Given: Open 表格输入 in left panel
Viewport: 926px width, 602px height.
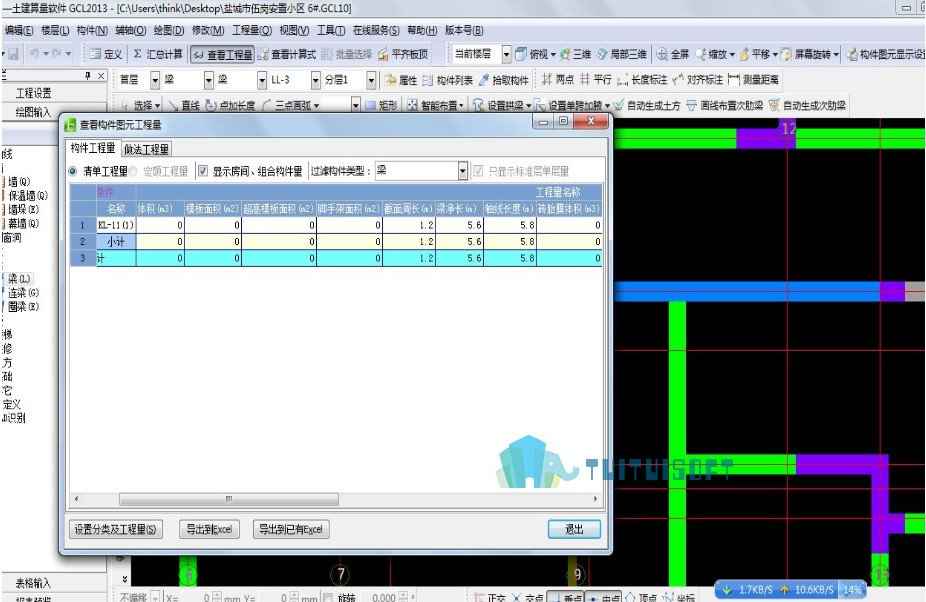Looking at the screenshot, I should coord(34,584).
